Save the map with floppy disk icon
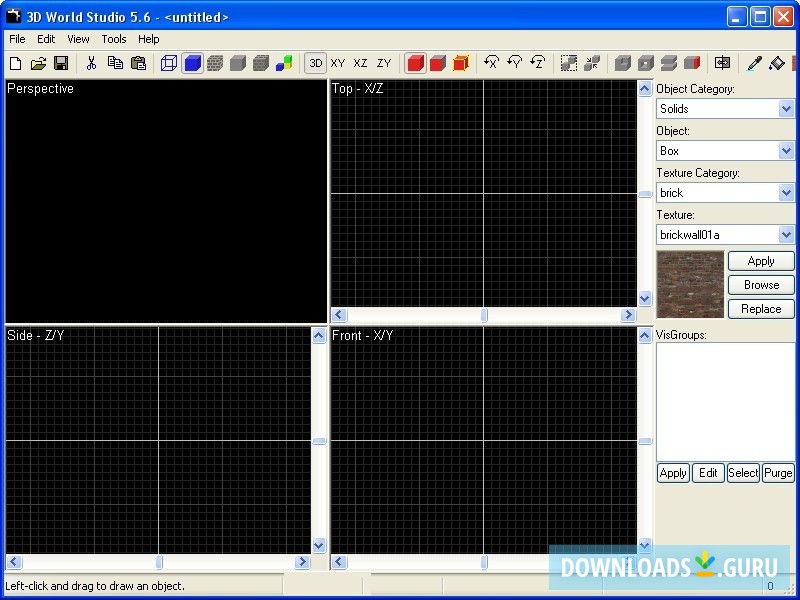This screenshot has width=800, height=600. coord(61,63)
